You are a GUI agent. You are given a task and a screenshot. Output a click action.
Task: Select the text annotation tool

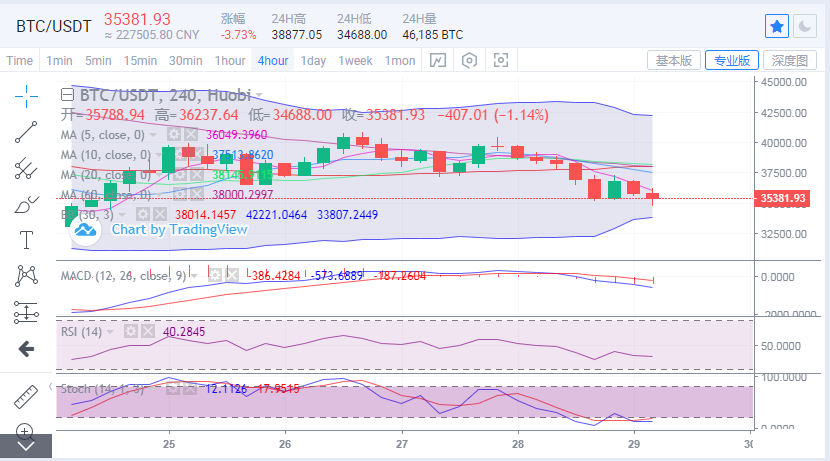pyautogui.click(x=26, y=240)
